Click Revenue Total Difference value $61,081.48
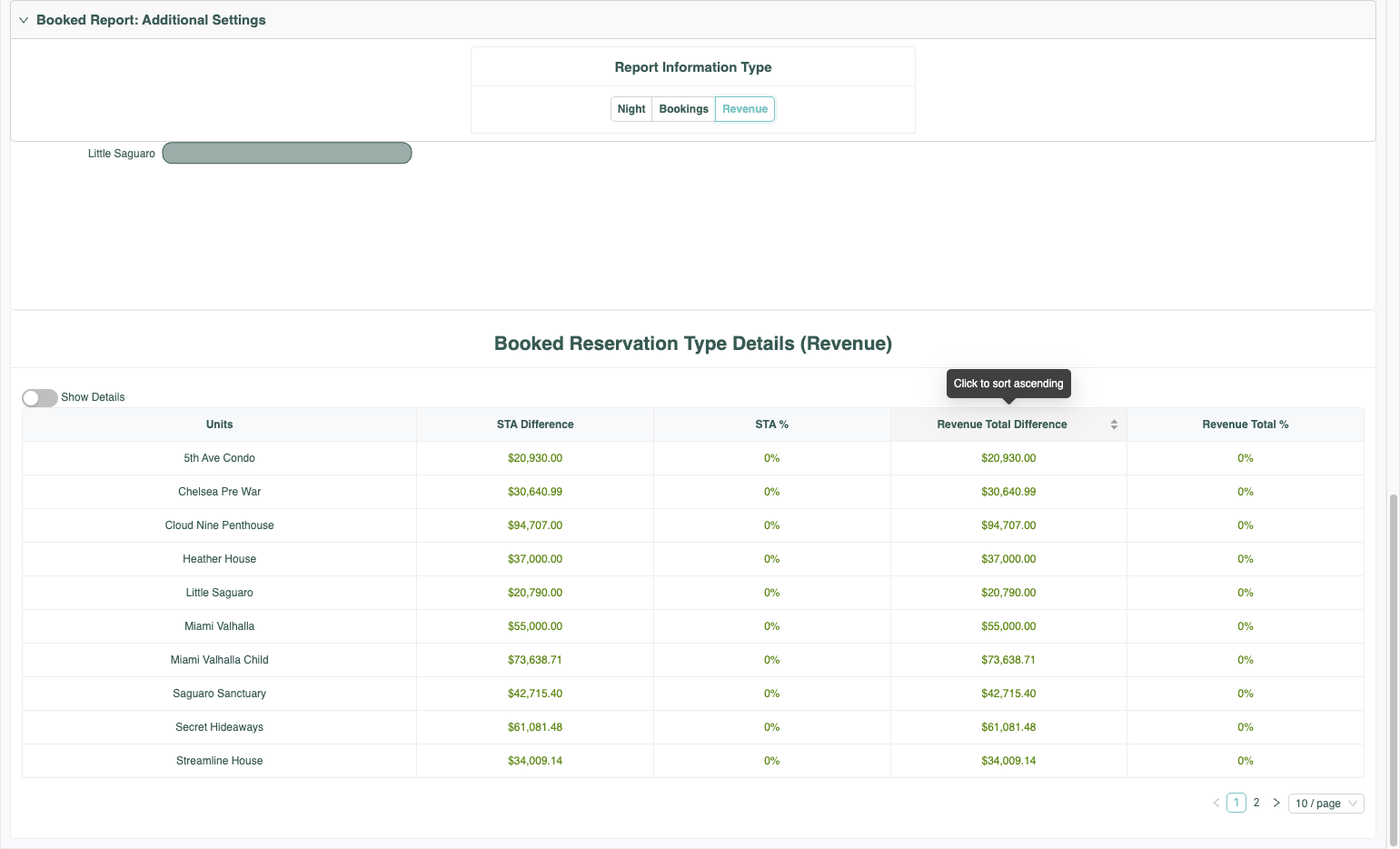The height and width of the screenshot is (849, 1400). tap(1008, 727)
